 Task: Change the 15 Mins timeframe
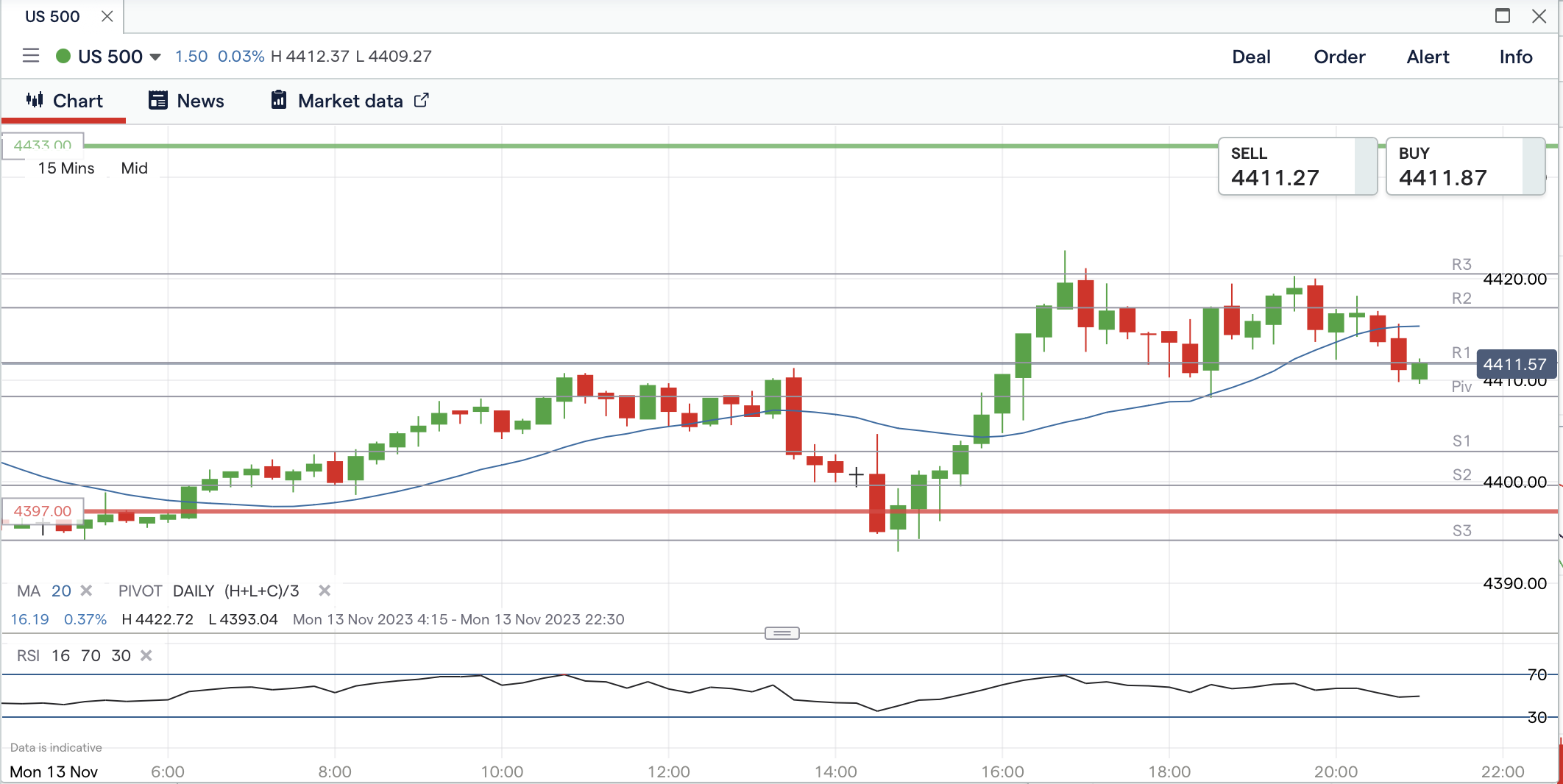pyautogui.click(x=66, y=168)
